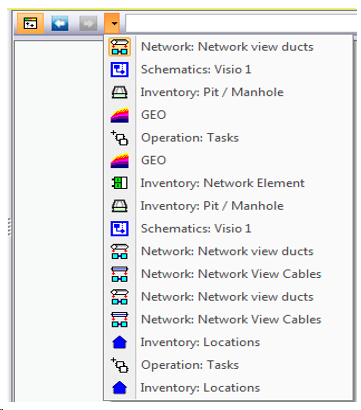Screen dimensions: 361x410
Task: Open Operation: Tasks between the two Locations entries
Action: point(190,365)
